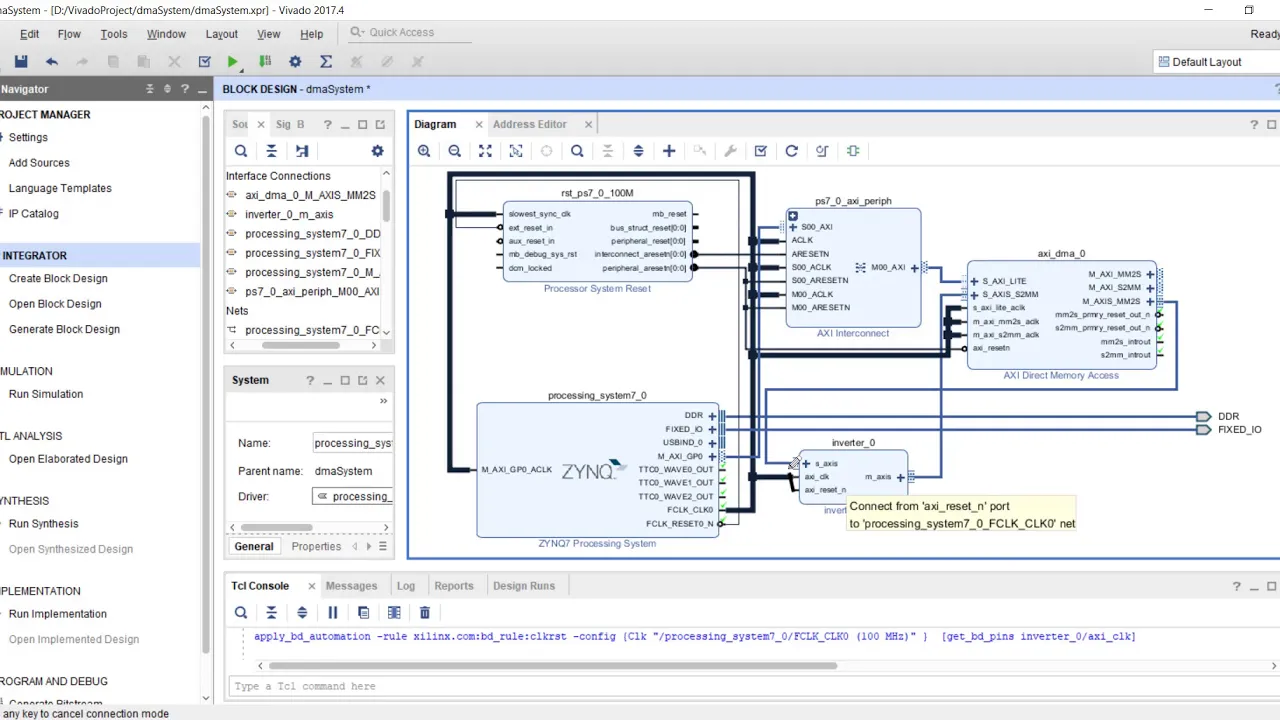Clear the Tcl Console with the trash icon
The image size is (1280, 720).
tap(425, 612)
